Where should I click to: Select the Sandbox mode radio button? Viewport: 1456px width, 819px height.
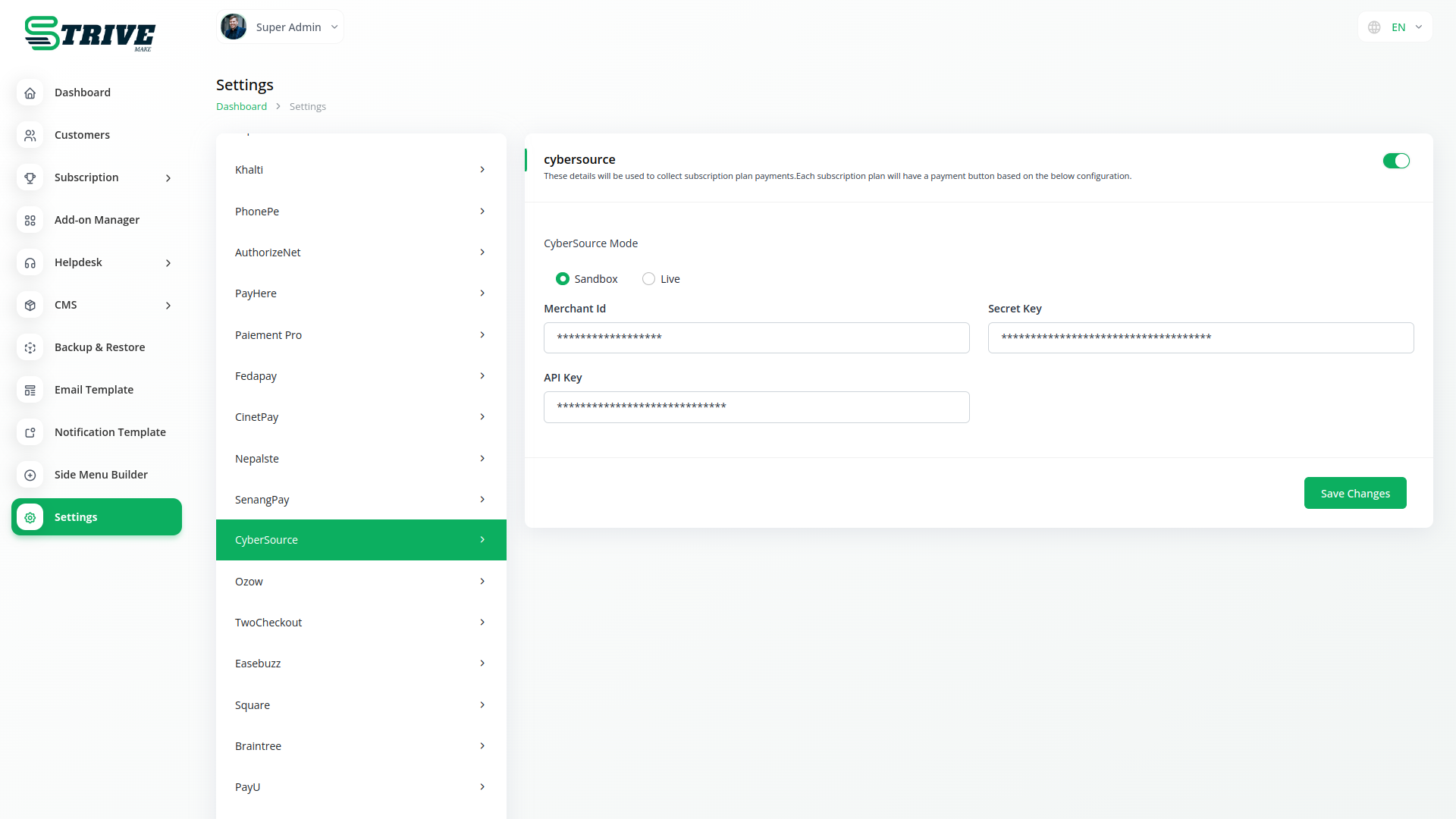click(563, 279)
